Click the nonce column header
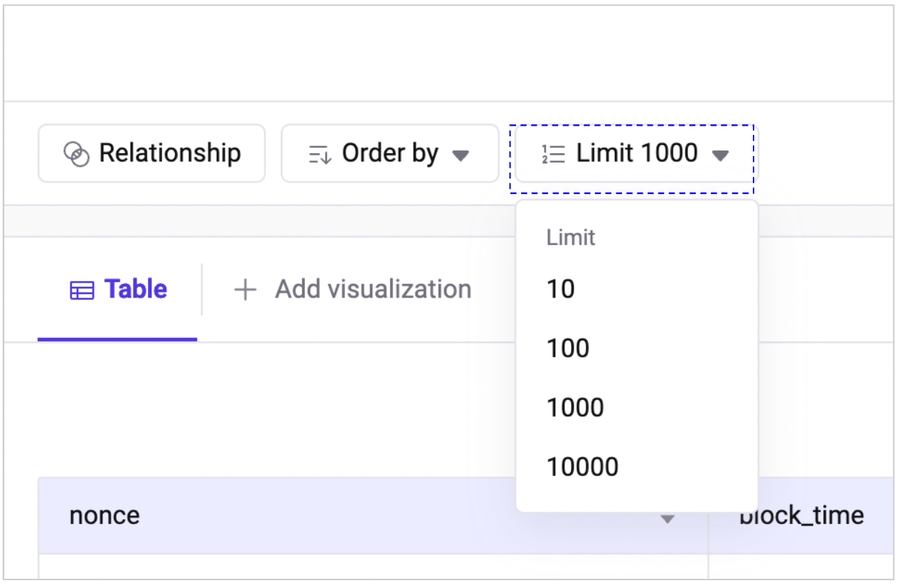 tap(105, 516)
